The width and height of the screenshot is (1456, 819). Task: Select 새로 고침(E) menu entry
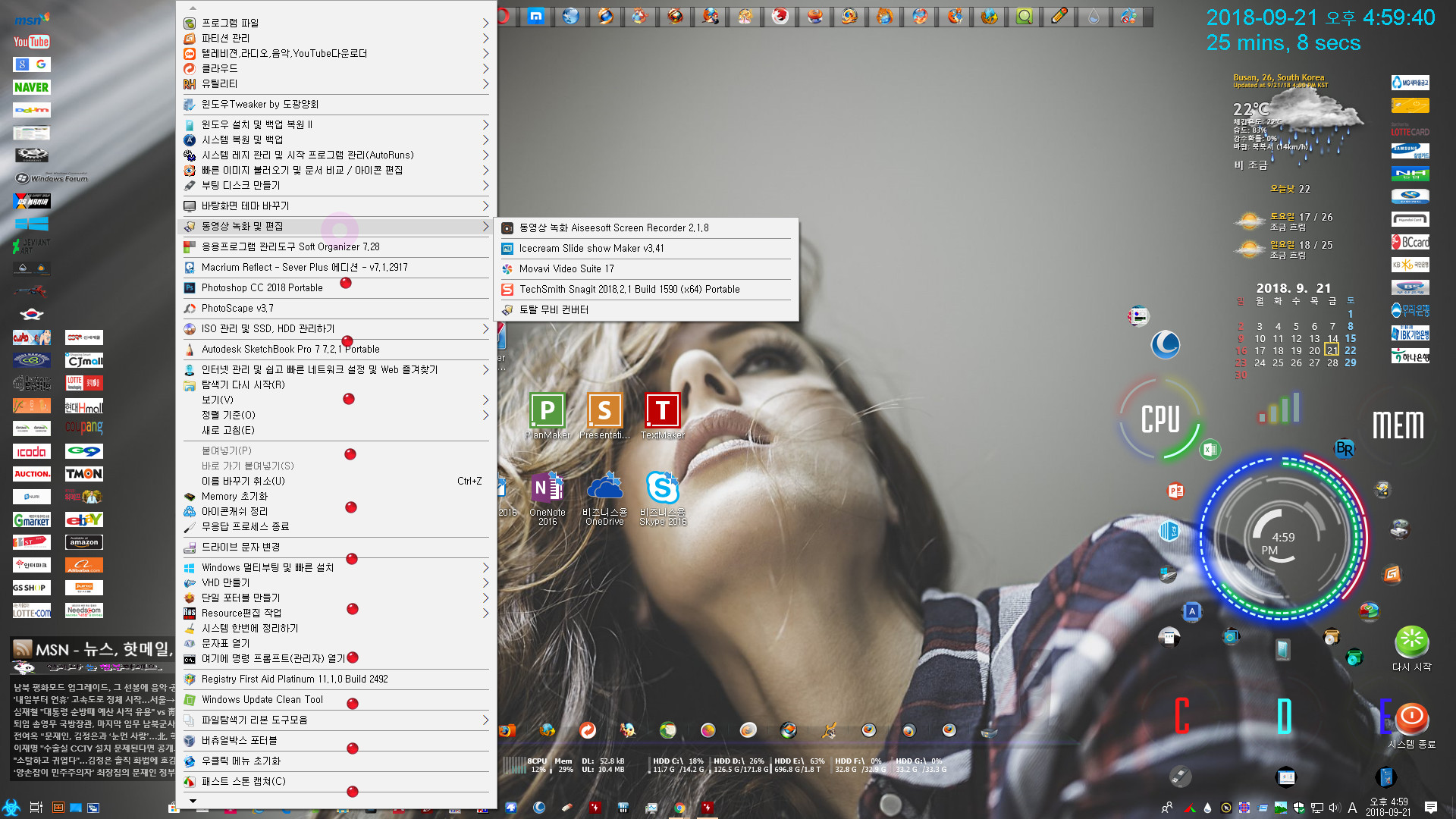(x=336, y=430)
